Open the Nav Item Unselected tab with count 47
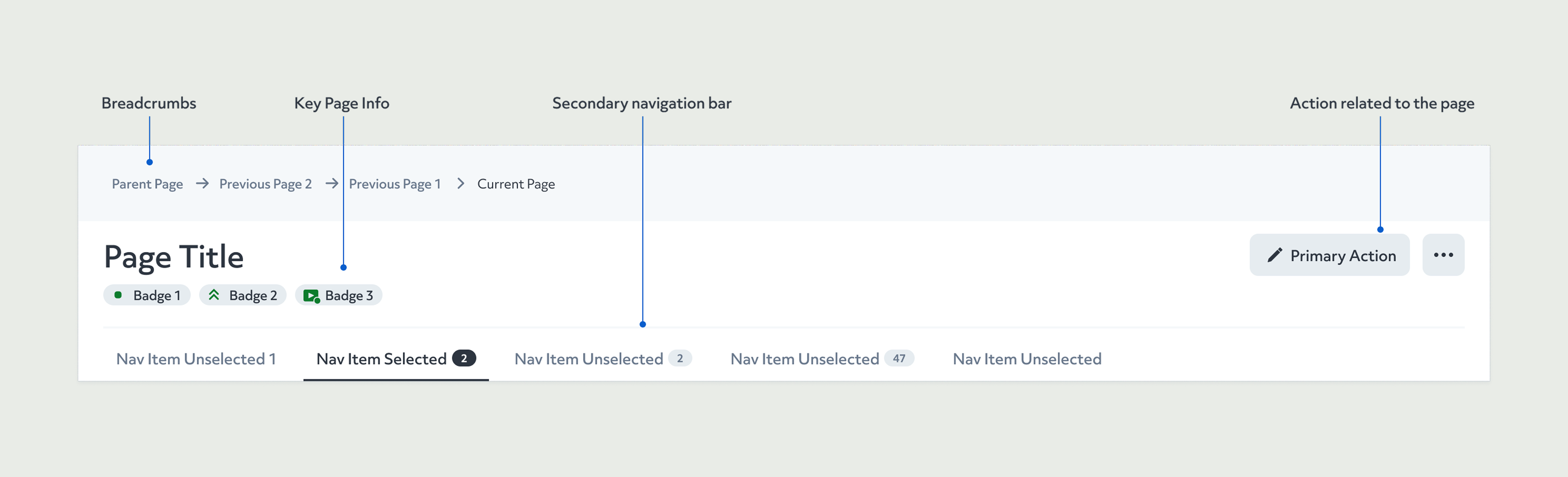This screenshot has height=477, width=1568. click(x=805, y=358)
